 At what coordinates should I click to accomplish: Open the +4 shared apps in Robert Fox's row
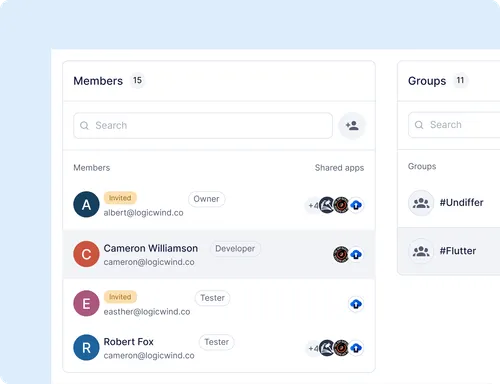[312, 349]
